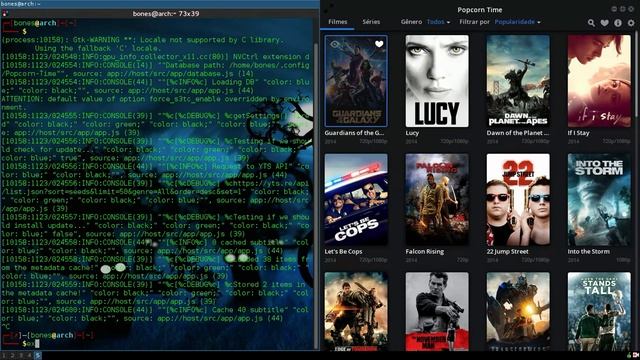
Task: Click the 'Falcon Rising' title text
Action: (x=424, y=252)
